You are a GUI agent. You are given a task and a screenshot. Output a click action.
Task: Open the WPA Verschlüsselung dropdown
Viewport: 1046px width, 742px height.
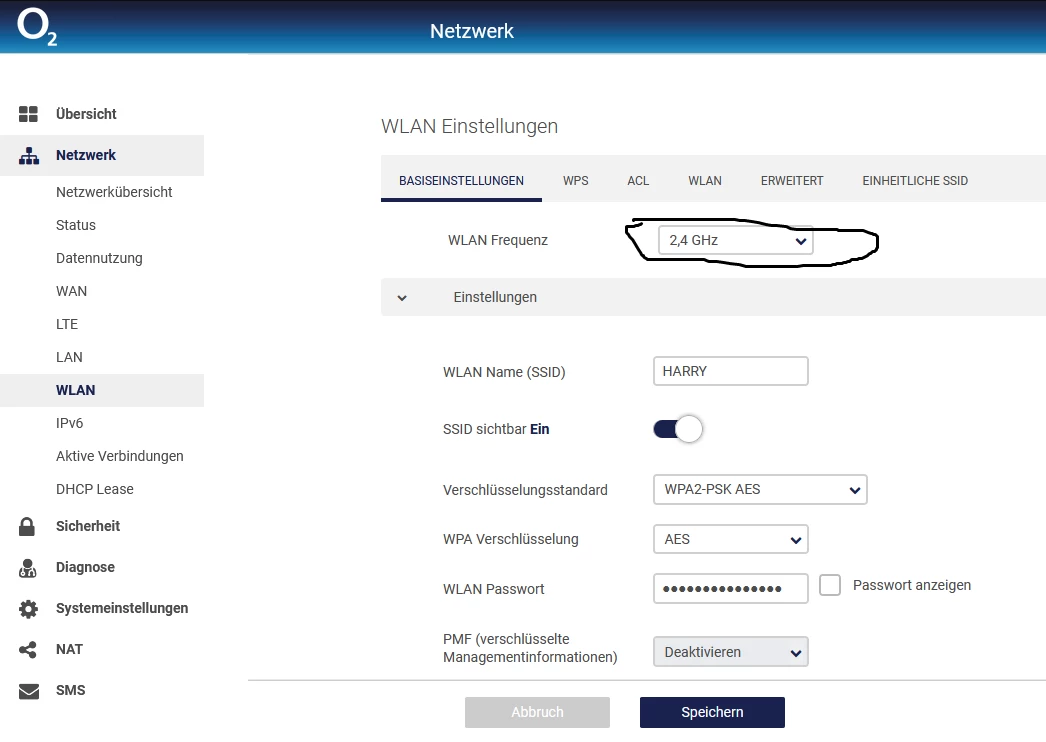(730, 539)
